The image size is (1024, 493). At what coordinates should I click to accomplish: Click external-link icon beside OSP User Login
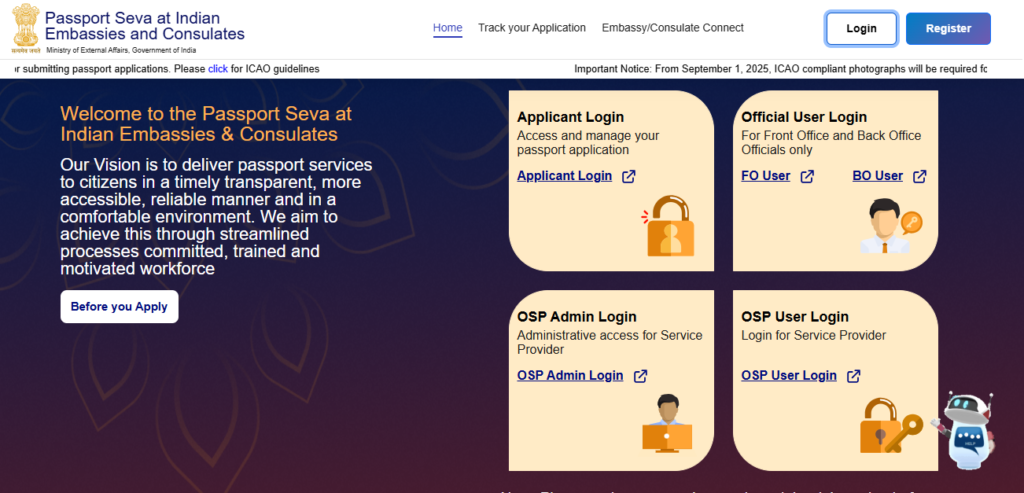854,377
